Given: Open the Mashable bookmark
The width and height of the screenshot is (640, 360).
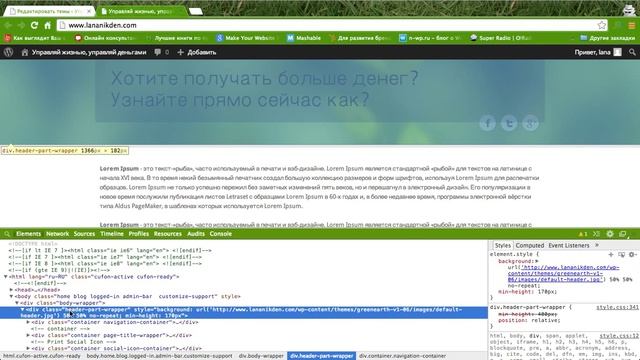Looking at the screenshot, I should [x=304, y=38].
